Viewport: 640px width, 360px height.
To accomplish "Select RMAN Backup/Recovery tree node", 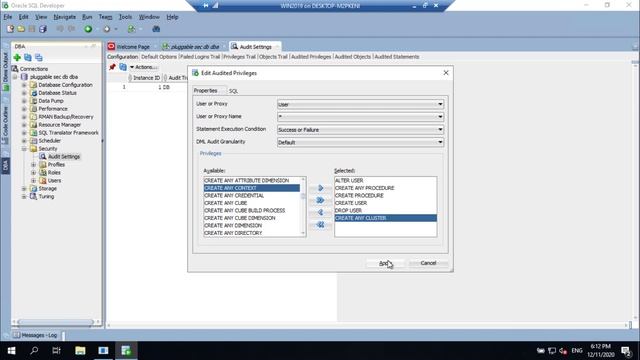I will (x=66, y=117).
